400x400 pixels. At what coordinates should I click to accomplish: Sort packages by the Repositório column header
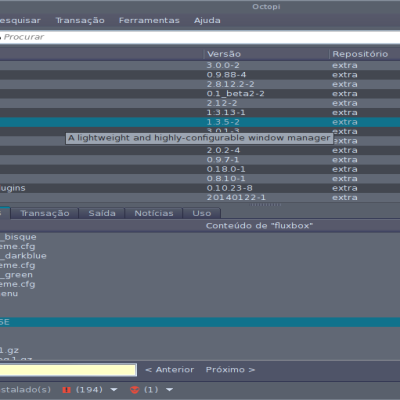tap(365, 54)
